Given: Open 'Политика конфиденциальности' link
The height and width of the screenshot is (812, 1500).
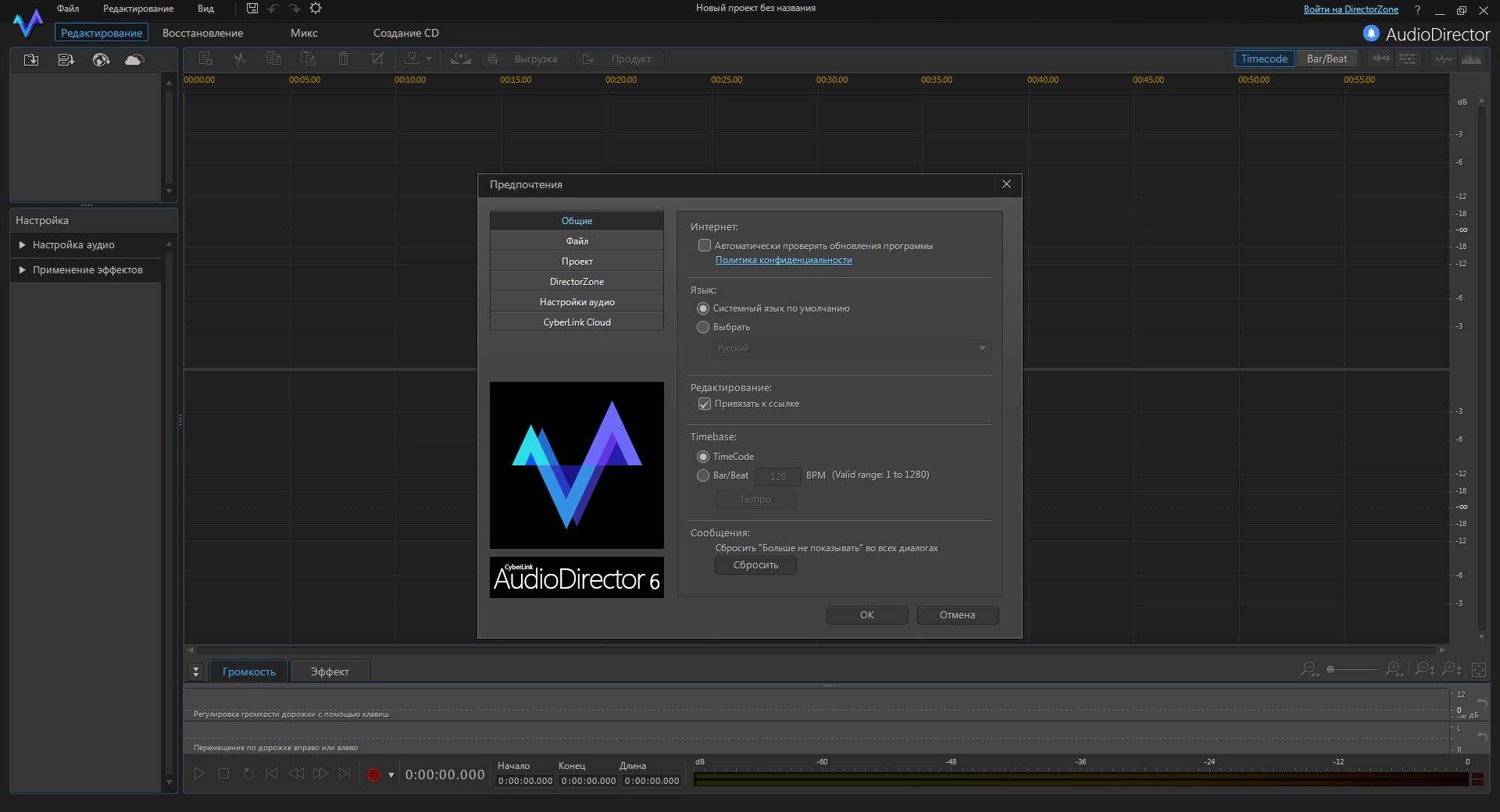Looking at the screenshot, I should pyautogui.click(x=784, y=260).
